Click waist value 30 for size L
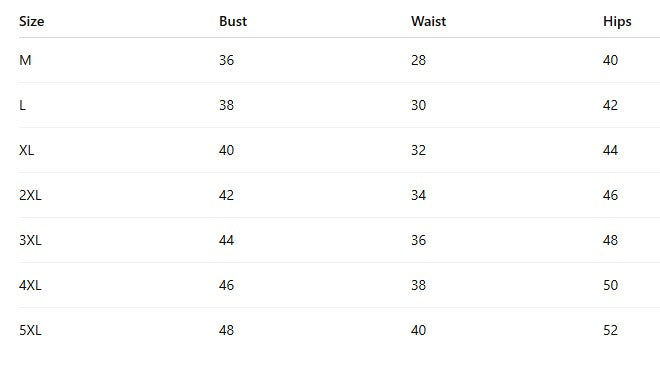This screenshot has width=660, height=372. click(418, 105)
